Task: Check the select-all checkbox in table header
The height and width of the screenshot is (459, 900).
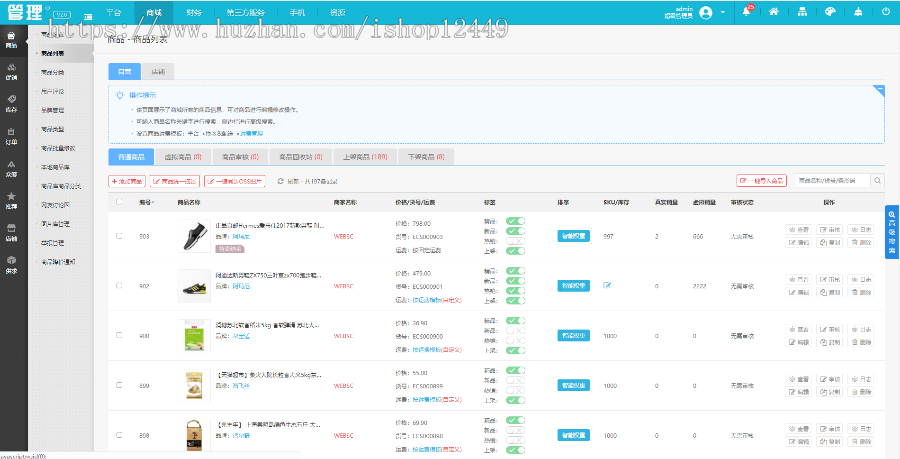Action: tap(120, 201)
